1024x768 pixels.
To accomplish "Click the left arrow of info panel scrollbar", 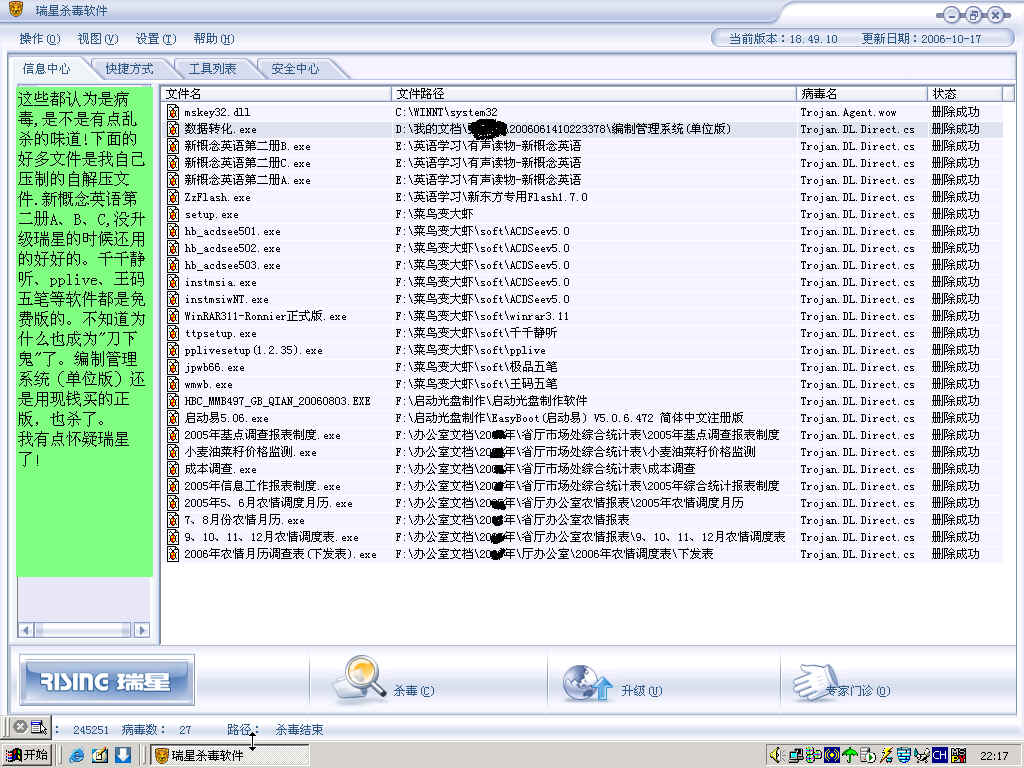I will coord(26,630).
